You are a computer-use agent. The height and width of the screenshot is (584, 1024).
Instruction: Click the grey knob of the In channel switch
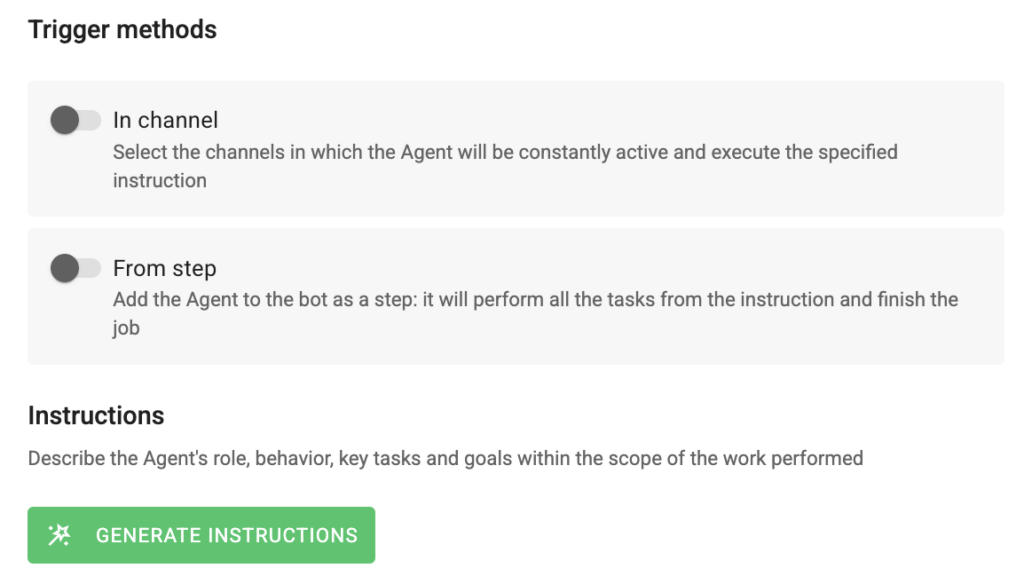[65, 121]
